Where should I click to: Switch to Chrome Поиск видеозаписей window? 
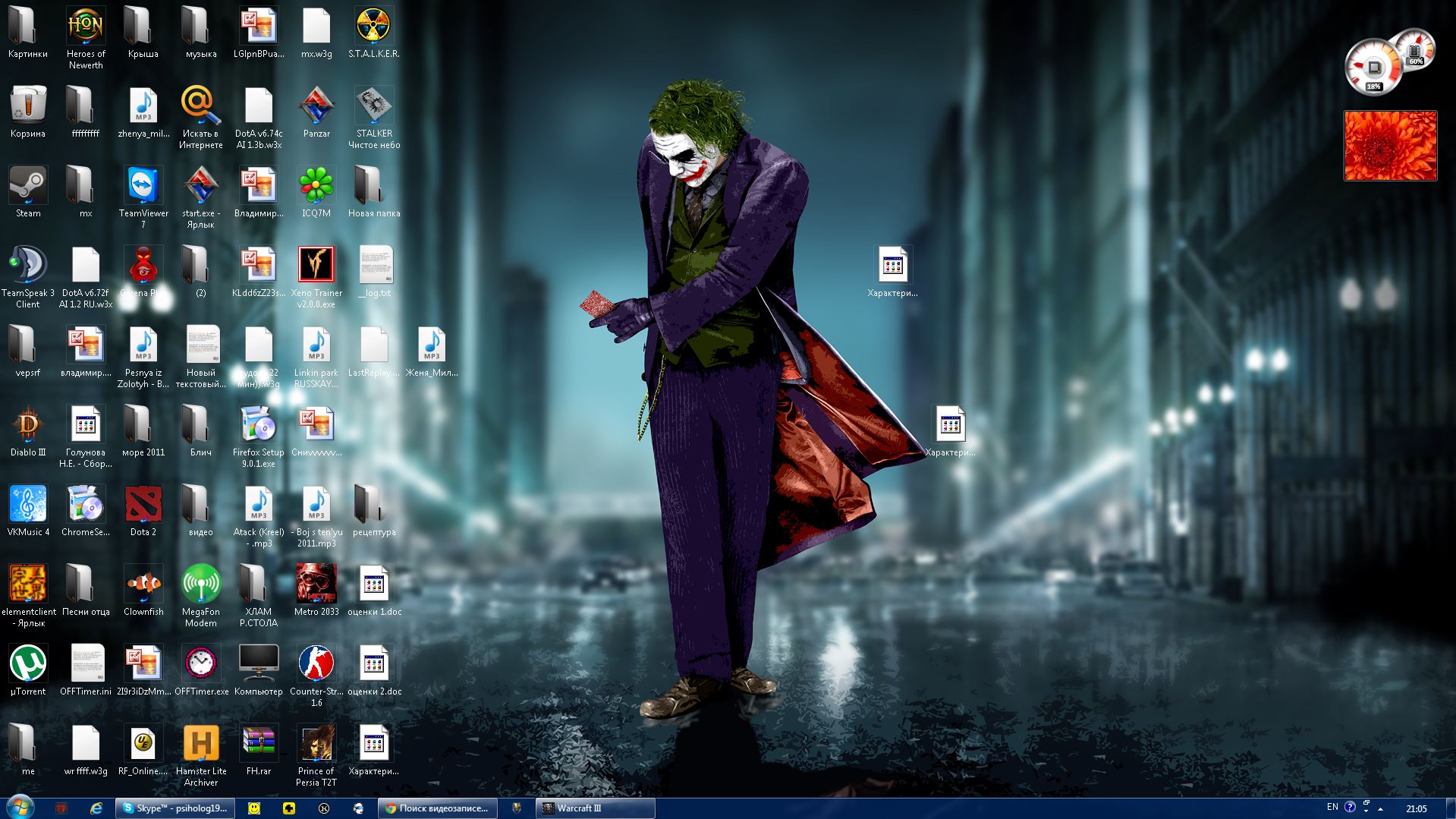click(438, 808)
